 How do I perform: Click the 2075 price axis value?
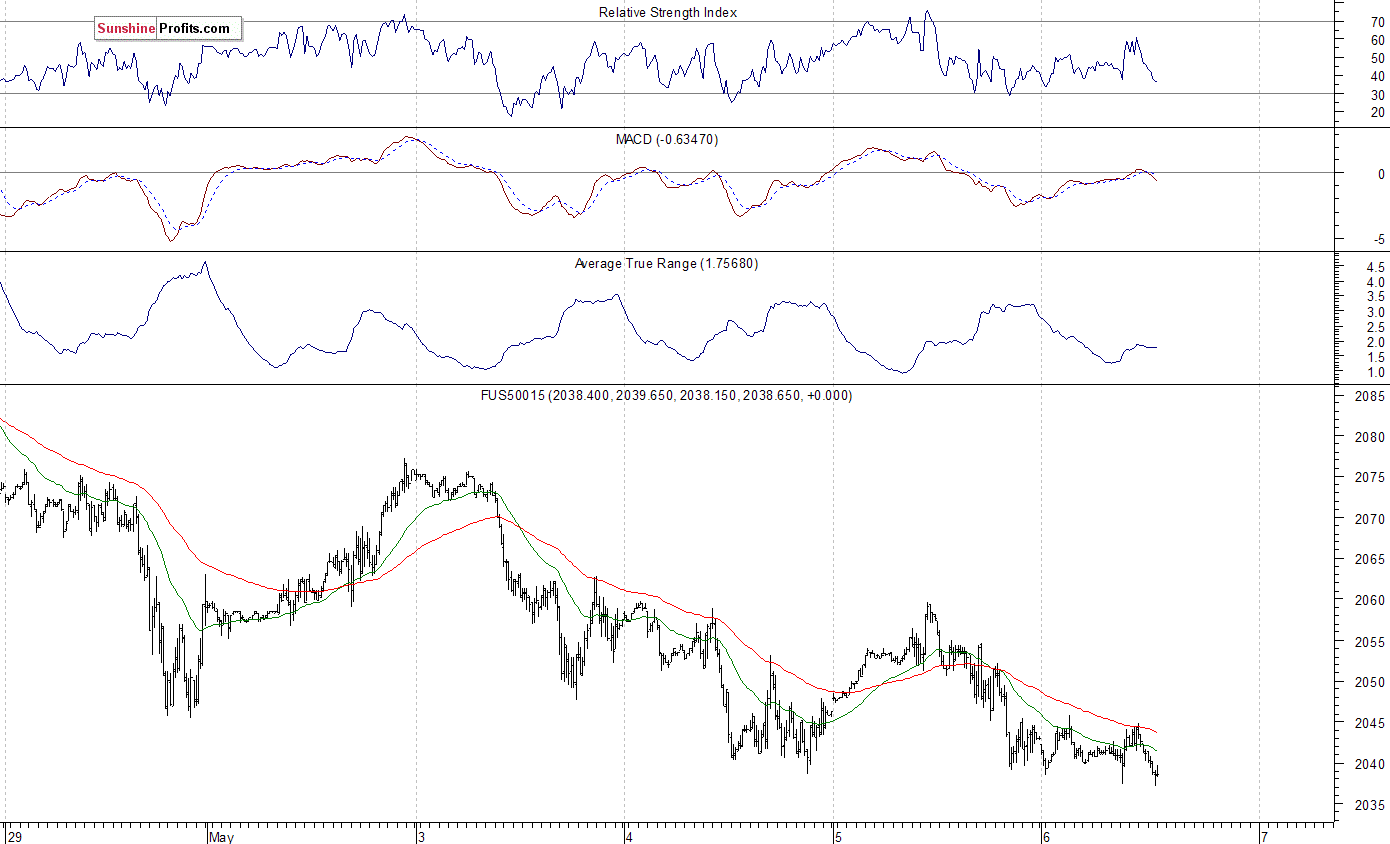[1372, 478]
